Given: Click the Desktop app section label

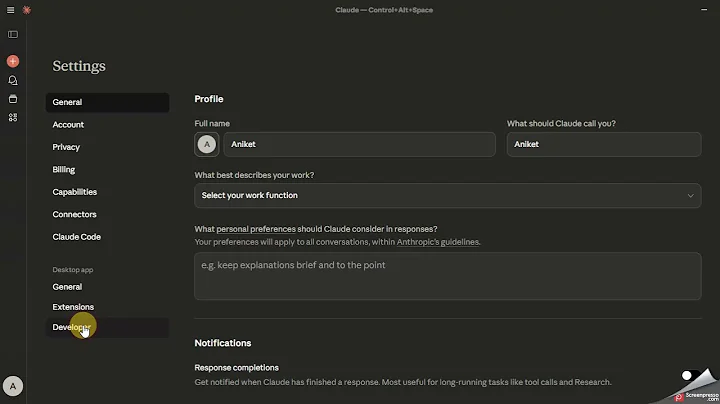Looking at the screenshot, I should pos(73,269).
